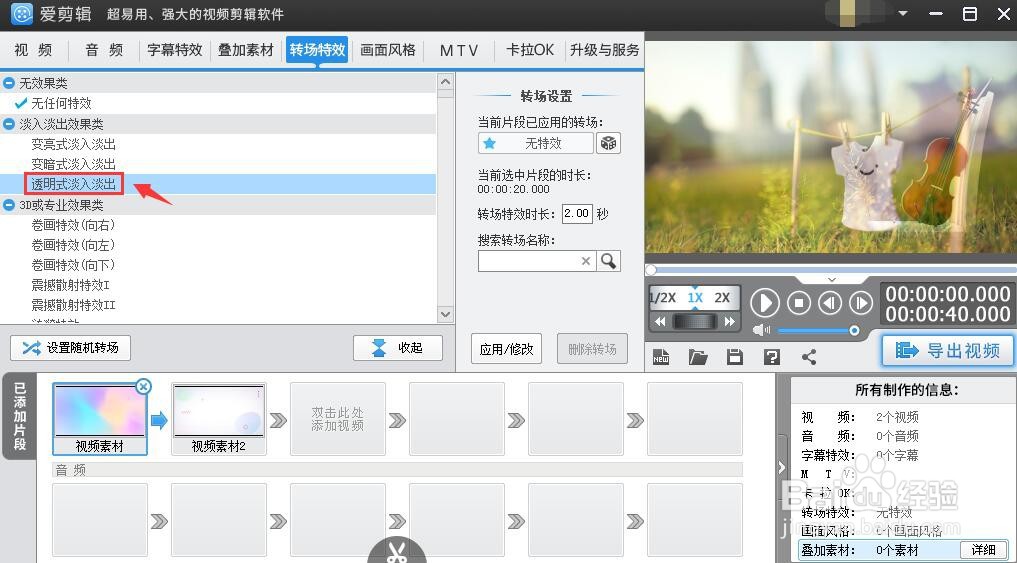Collapse the info panel side arrow
Screen dimensions: 1017x563
tap(782, 467)
